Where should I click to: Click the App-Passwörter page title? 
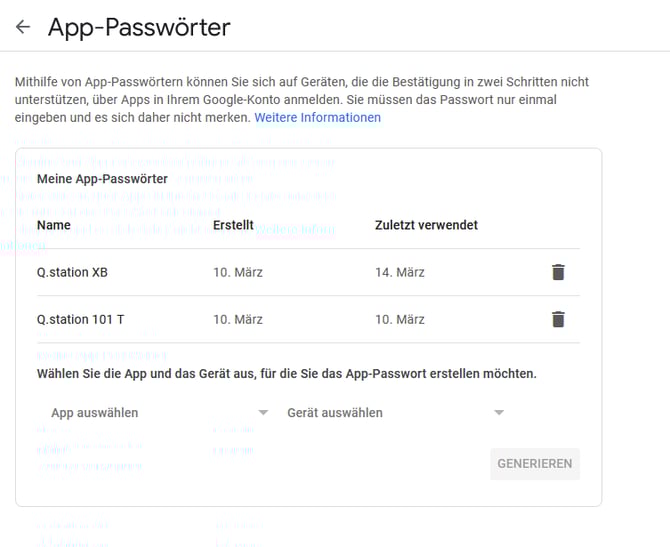(139, 27)
